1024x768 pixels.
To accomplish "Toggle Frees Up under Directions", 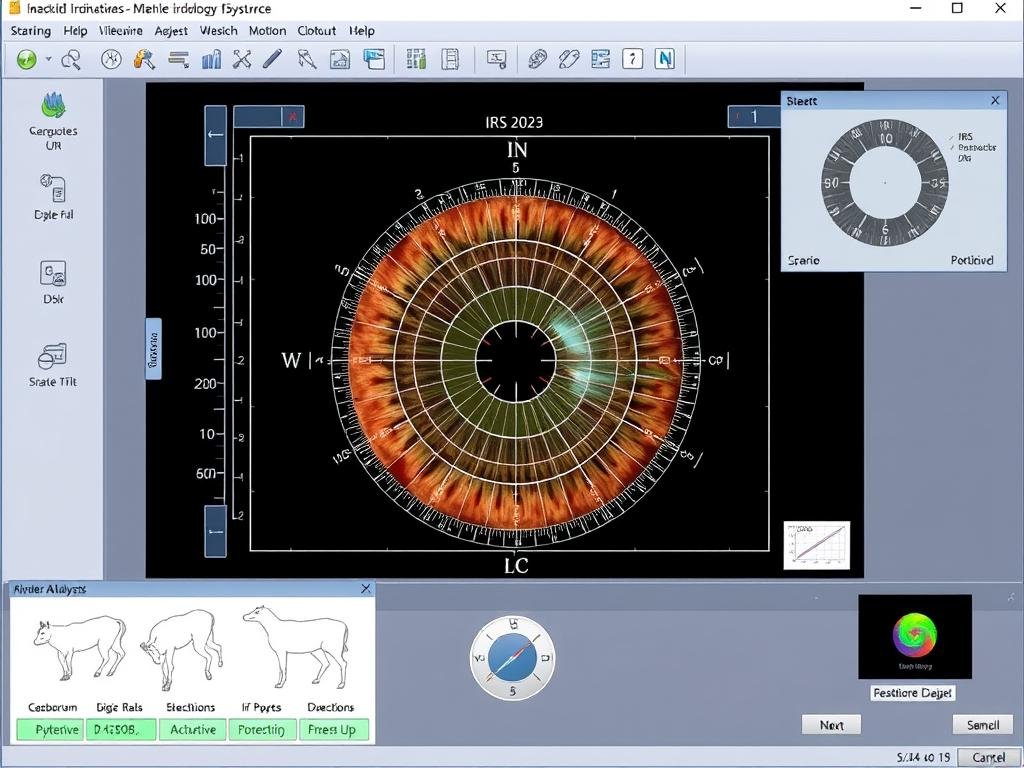I will click(334, 730).
